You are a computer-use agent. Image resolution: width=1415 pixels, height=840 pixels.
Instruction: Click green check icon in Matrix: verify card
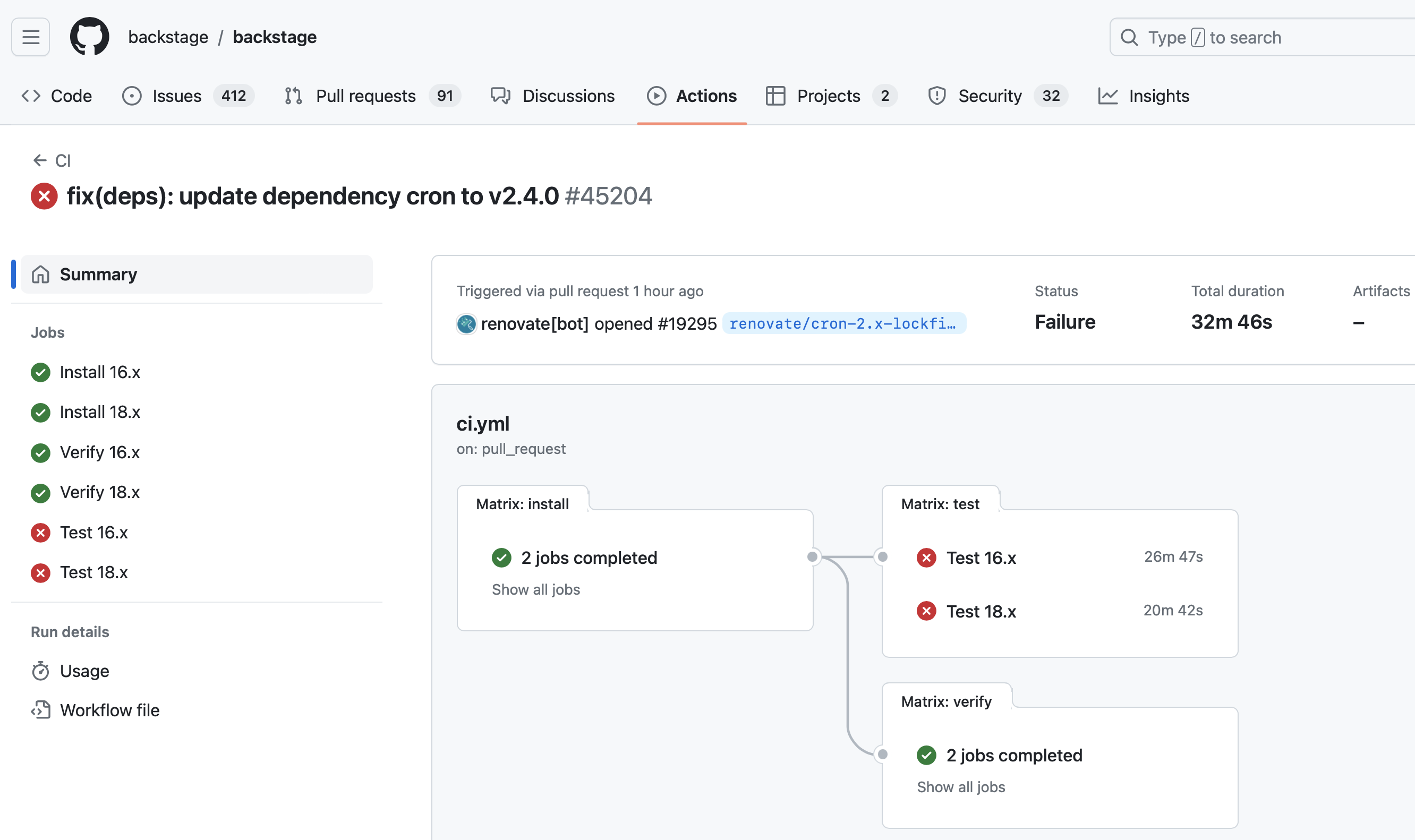tap(926, 755)
